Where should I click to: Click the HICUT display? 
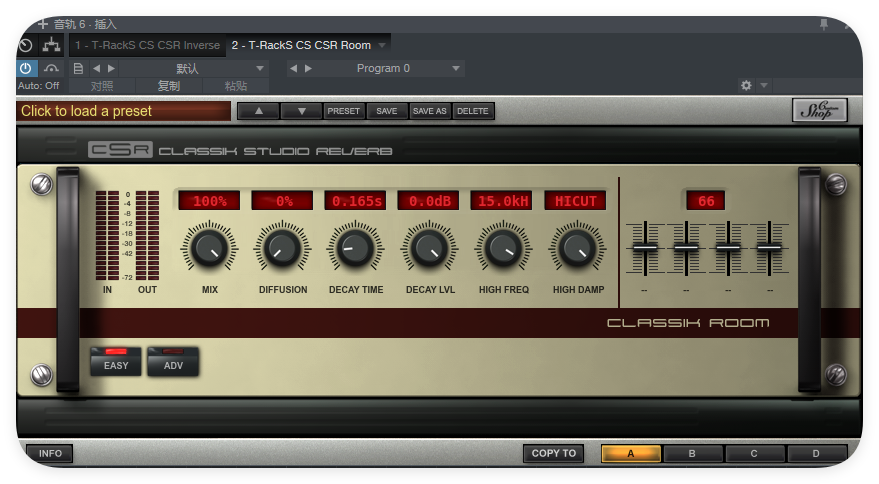tap(576, 201)
